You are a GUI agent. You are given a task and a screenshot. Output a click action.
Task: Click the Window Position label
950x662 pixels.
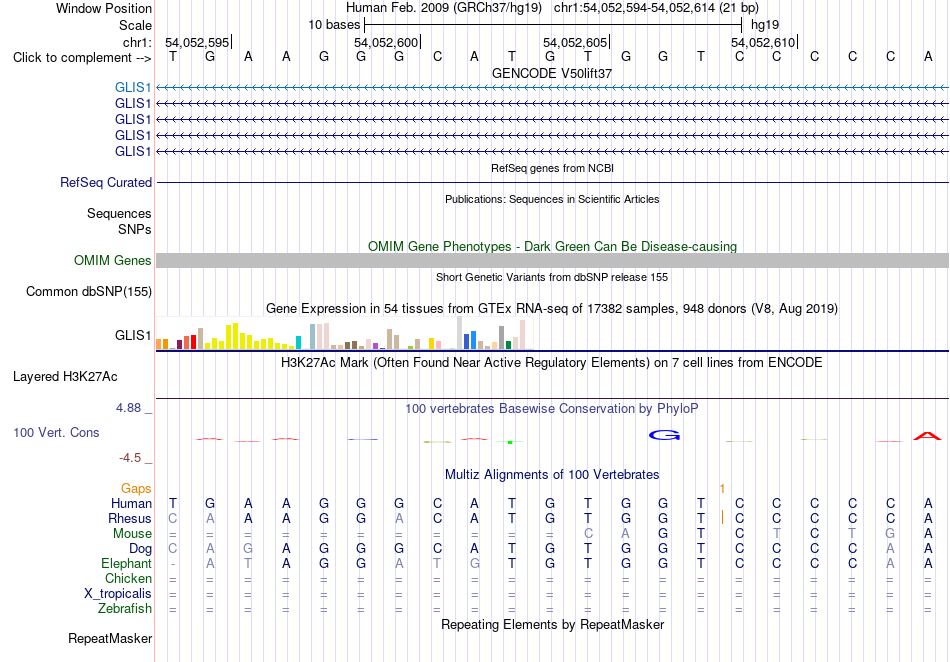tap(104, 8)
